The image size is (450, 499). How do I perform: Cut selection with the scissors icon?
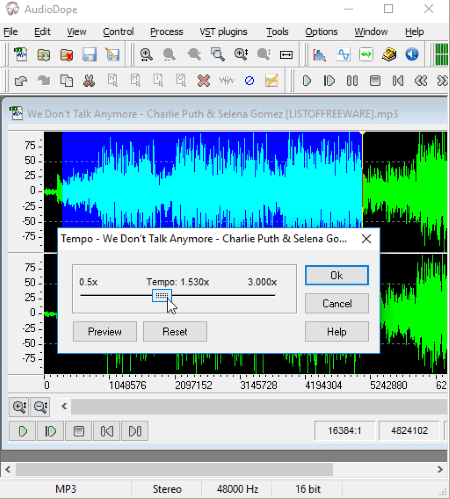point(89,81)
